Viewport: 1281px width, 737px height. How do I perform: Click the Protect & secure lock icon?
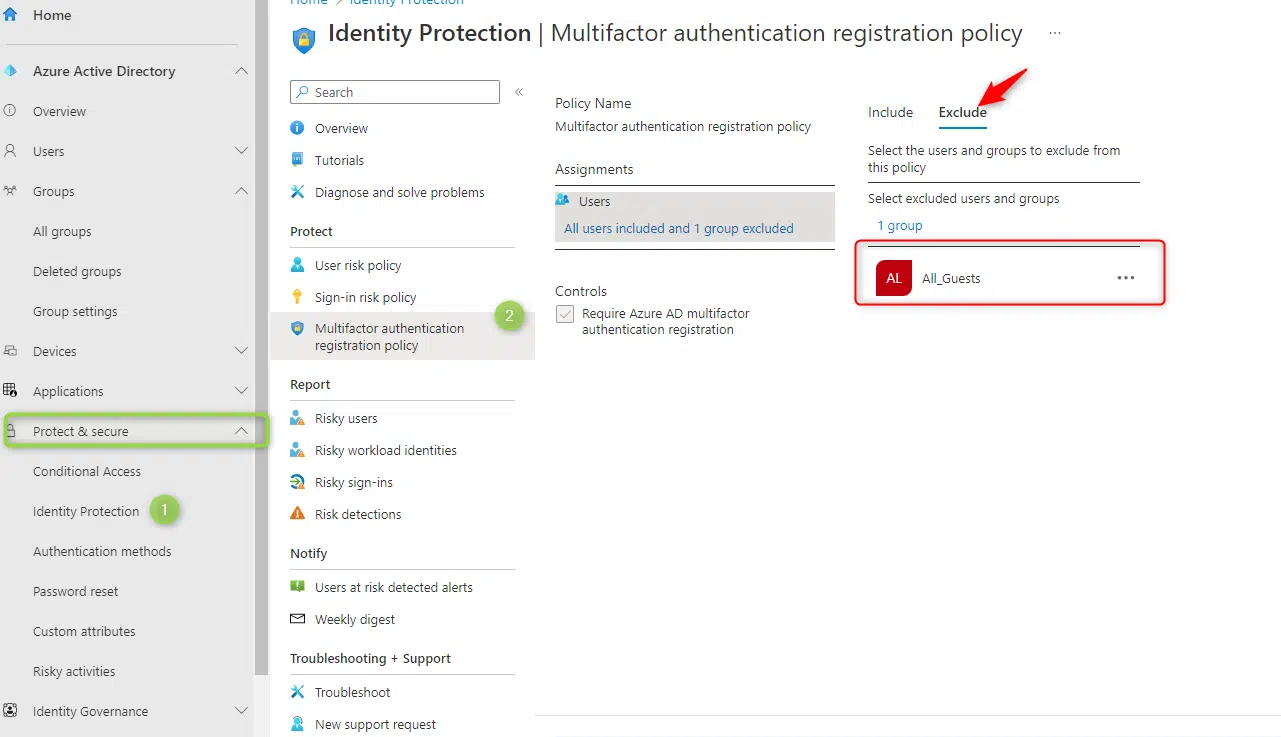pos(11,431)
